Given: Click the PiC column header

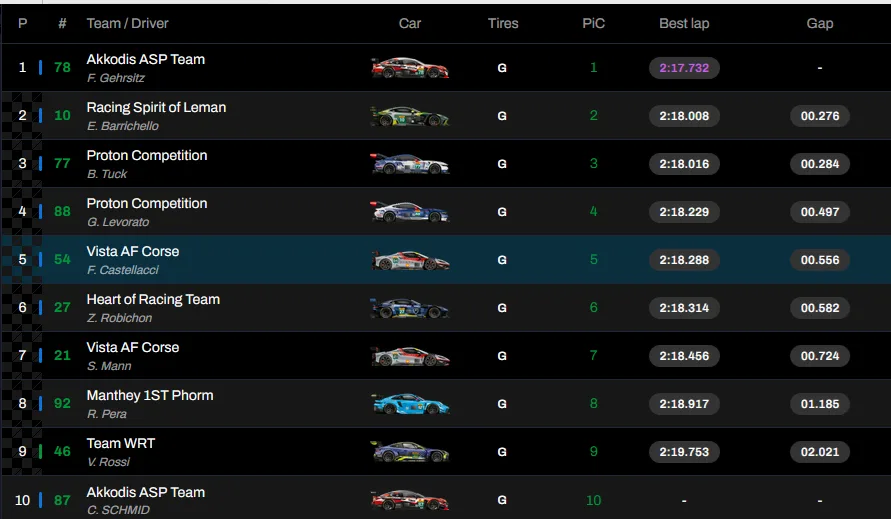Looking at the screenshot, I should click(593, 23).
